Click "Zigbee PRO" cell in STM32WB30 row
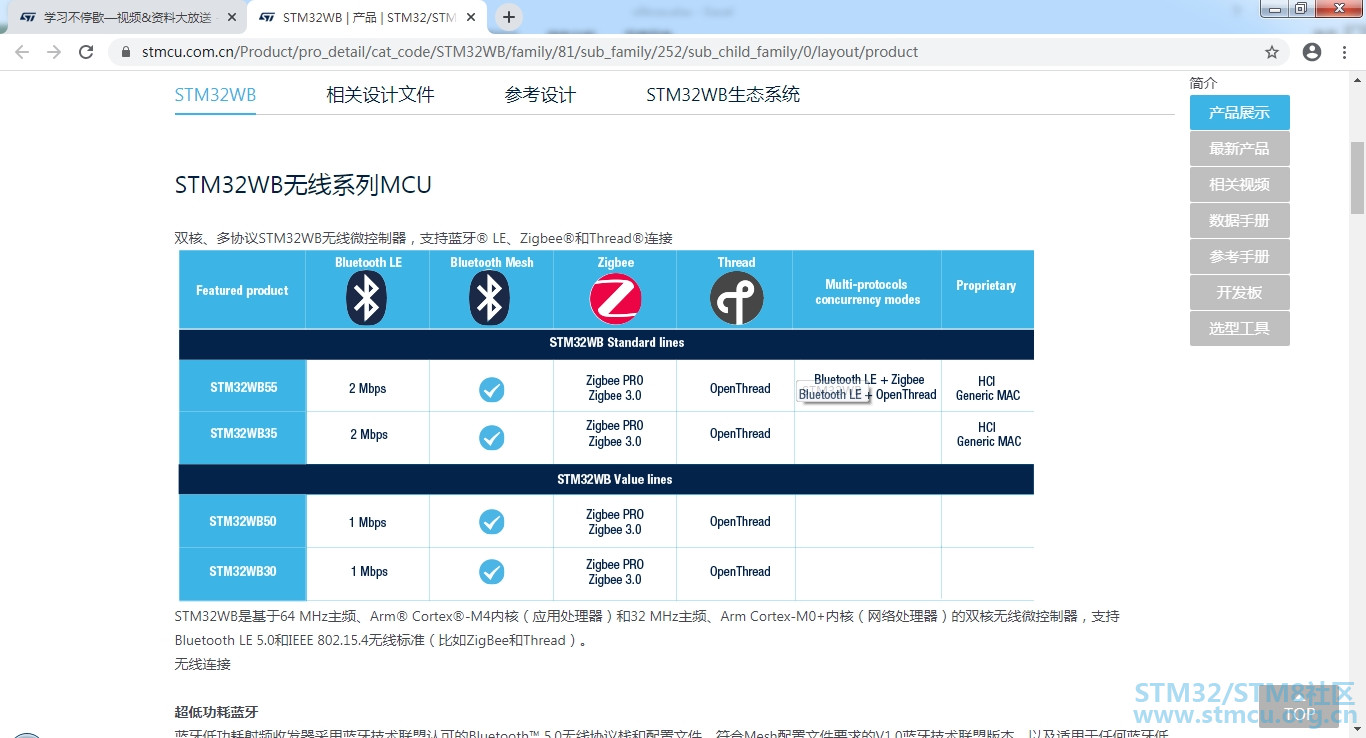The height and width of the screenshot is (738, 1366). [615, 572]
